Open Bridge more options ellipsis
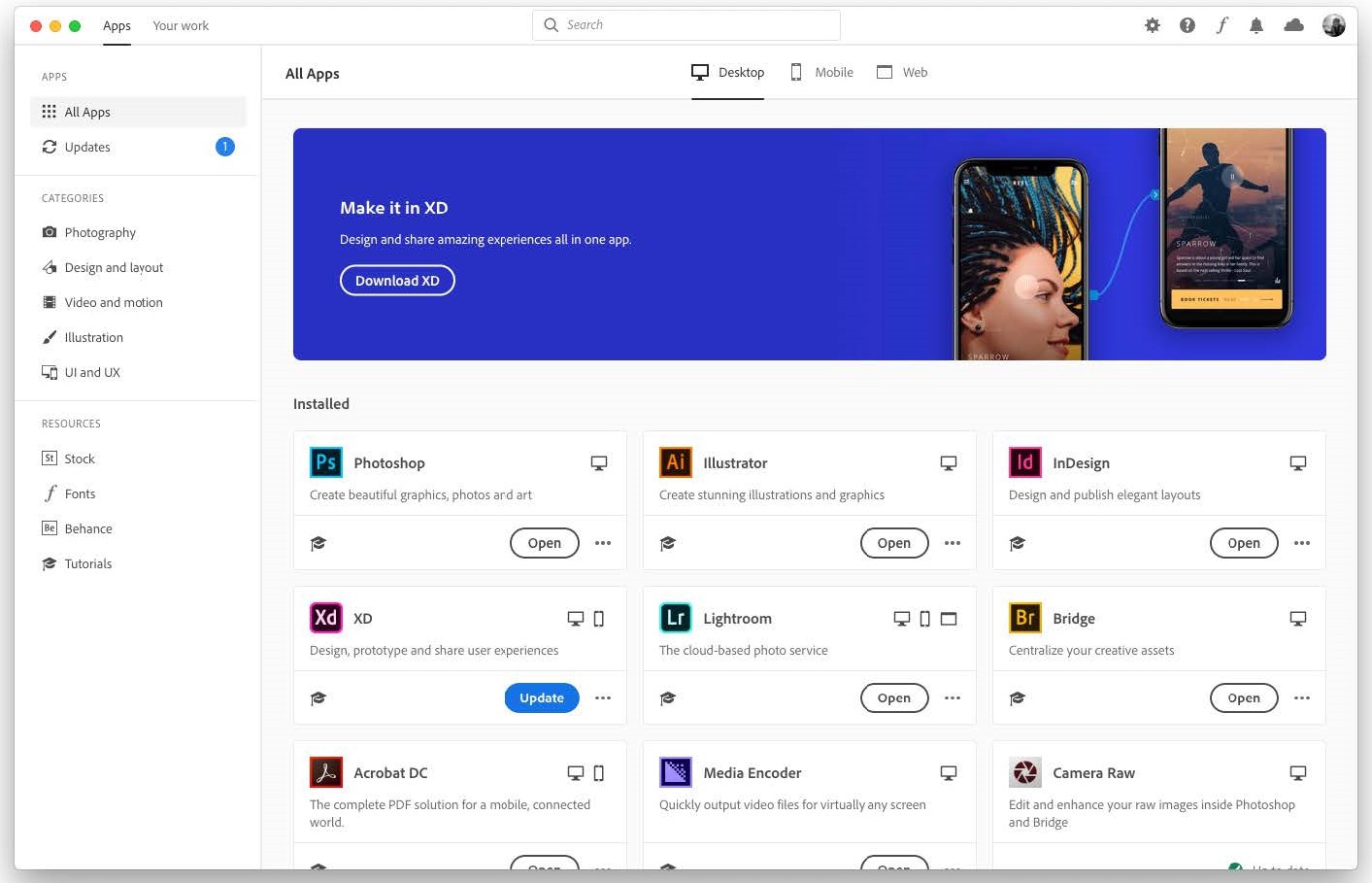This screenshot has height=883, width=1372. tap(1302, 698)
